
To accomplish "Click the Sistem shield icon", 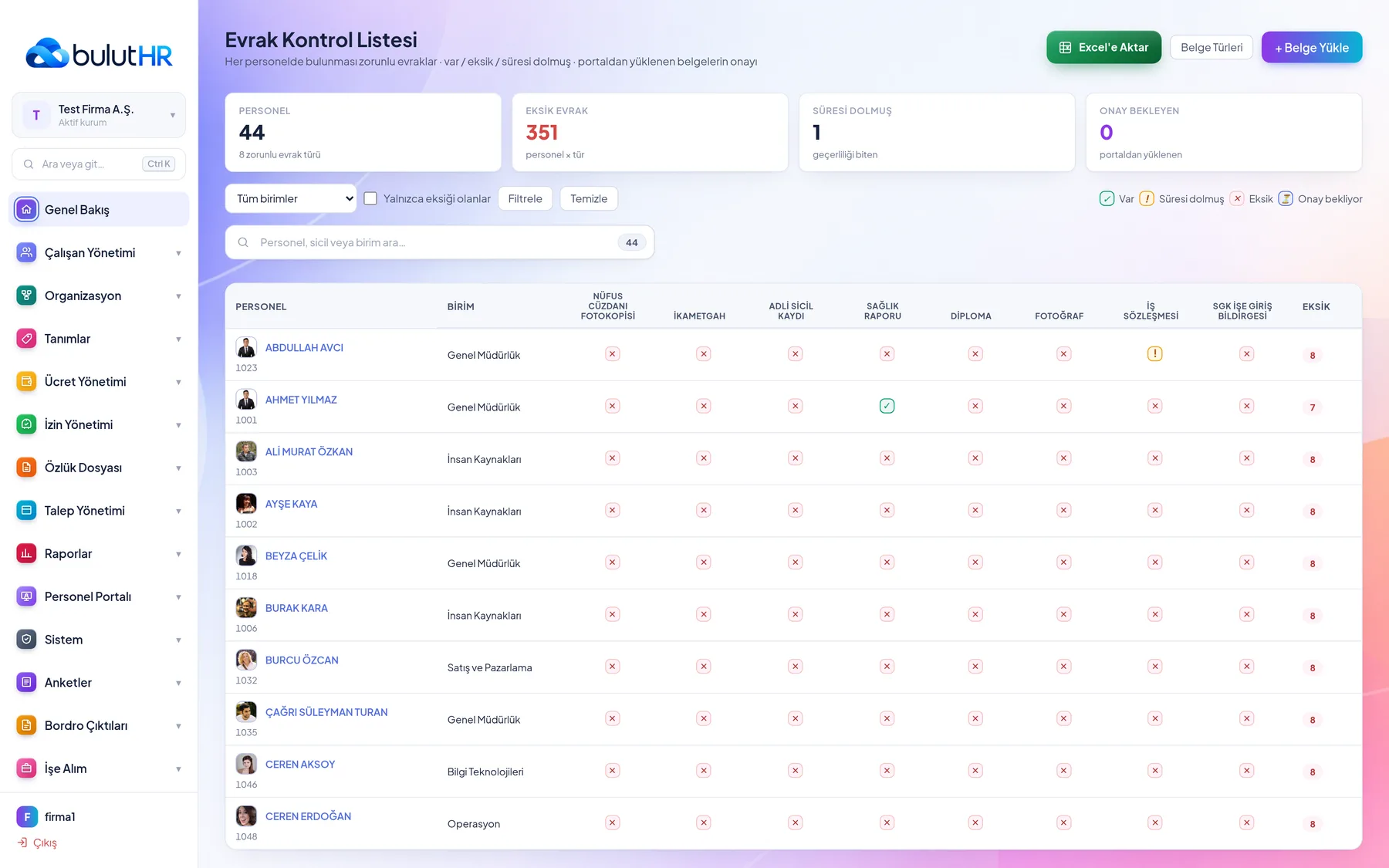I will pos(26,640).
